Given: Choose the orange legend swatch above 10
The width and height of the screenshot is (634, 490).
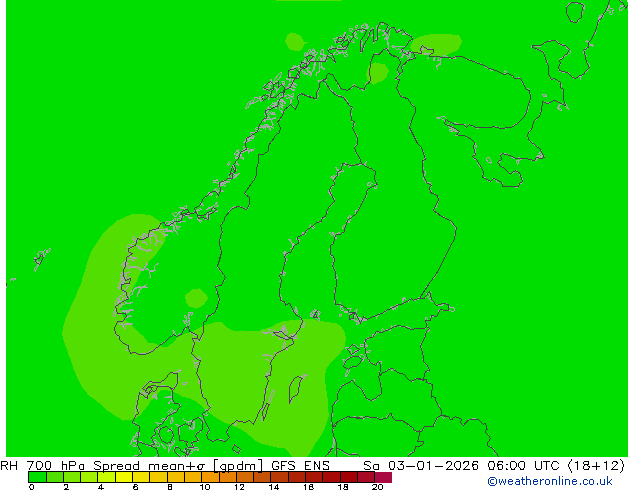Looking at the screenshot, I should (x=210, y=477).
